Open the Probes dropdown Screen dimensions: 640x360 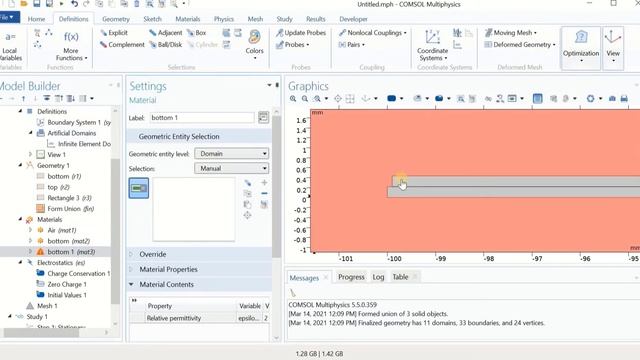pos(293,44)
